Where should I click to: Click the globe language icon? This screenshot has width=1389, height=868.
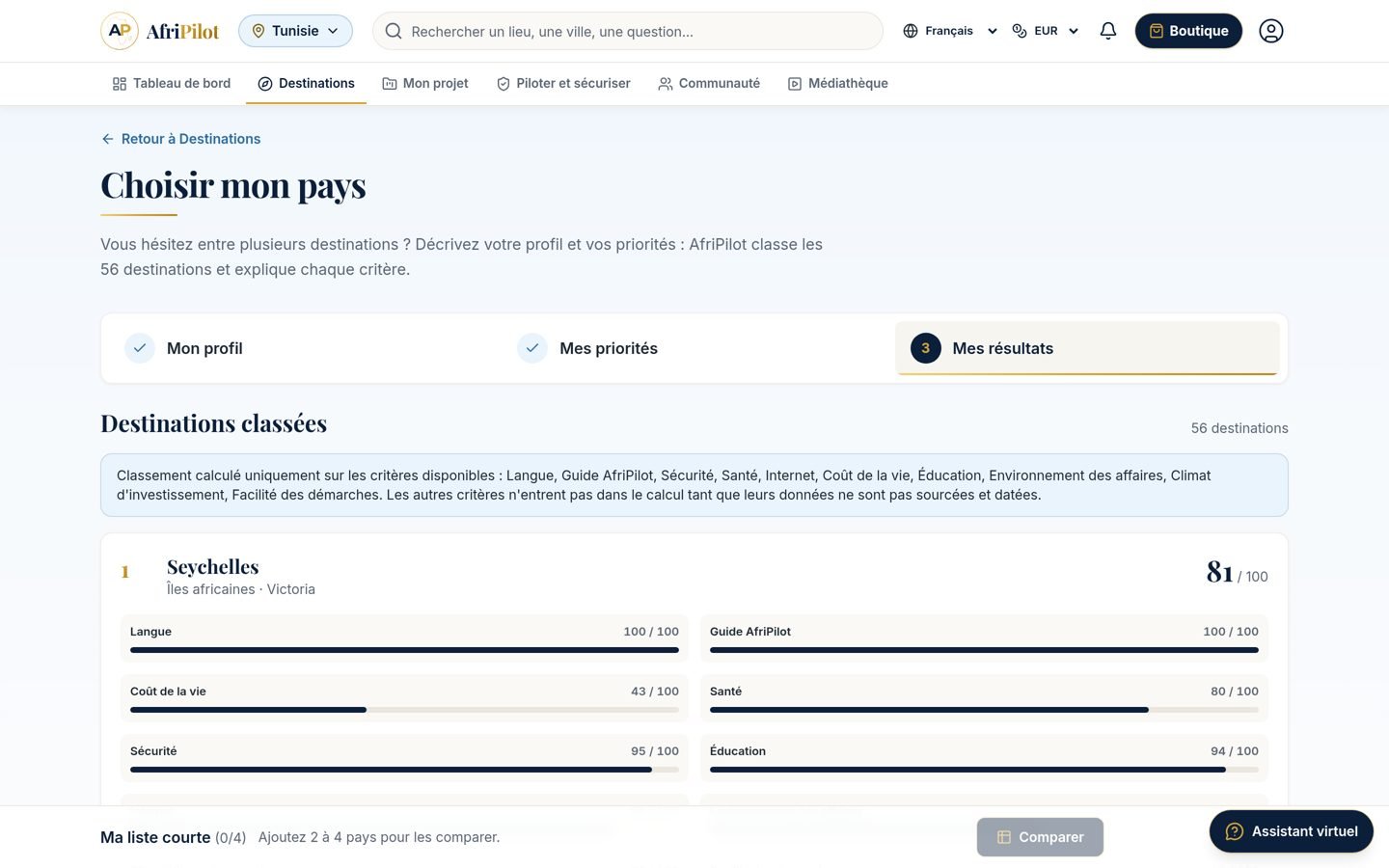click(x=911, y=31)
